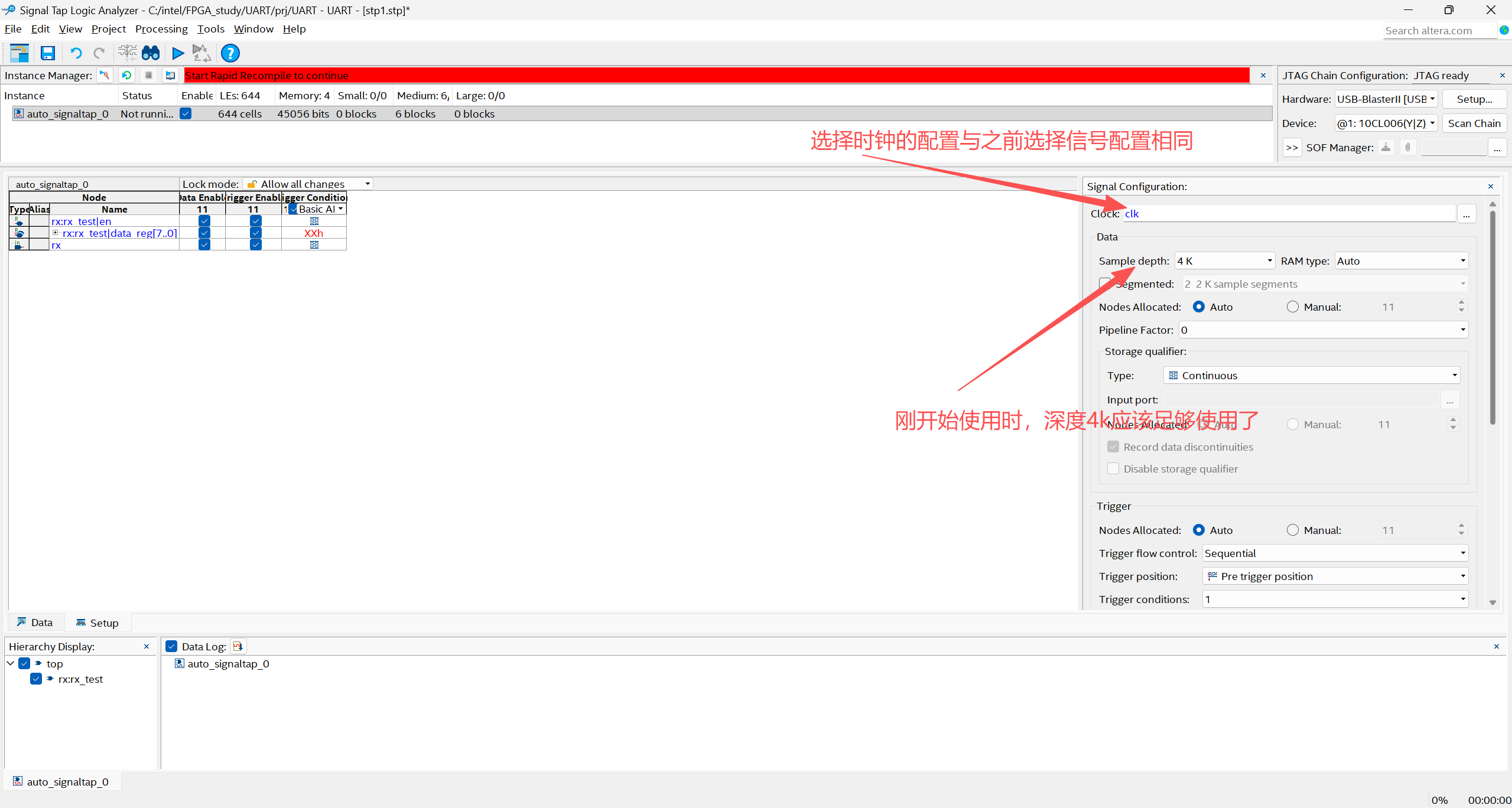
Task: Undo the last change
Action: point(76,53)
